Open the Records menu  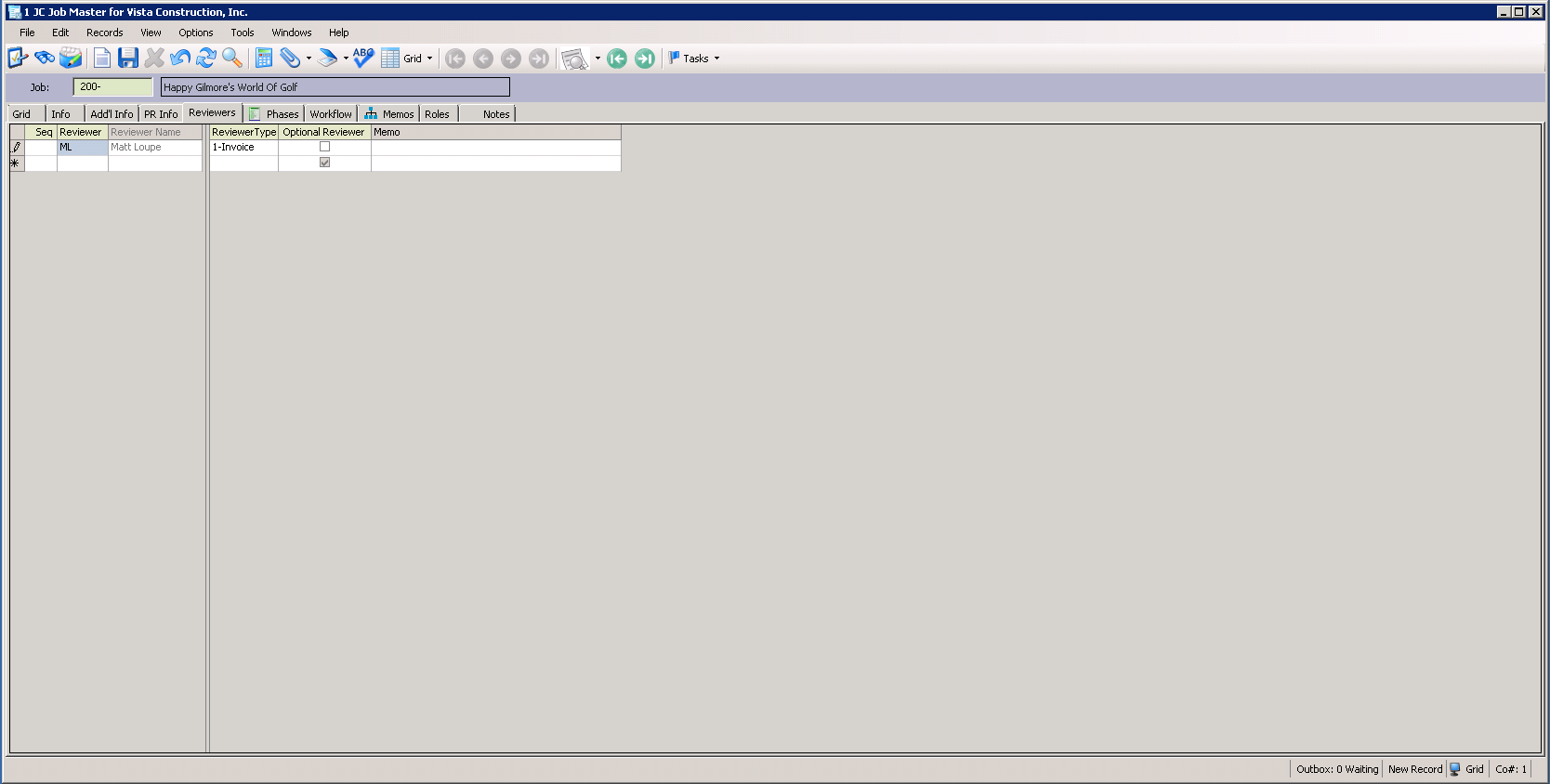[x=105, y=33]
